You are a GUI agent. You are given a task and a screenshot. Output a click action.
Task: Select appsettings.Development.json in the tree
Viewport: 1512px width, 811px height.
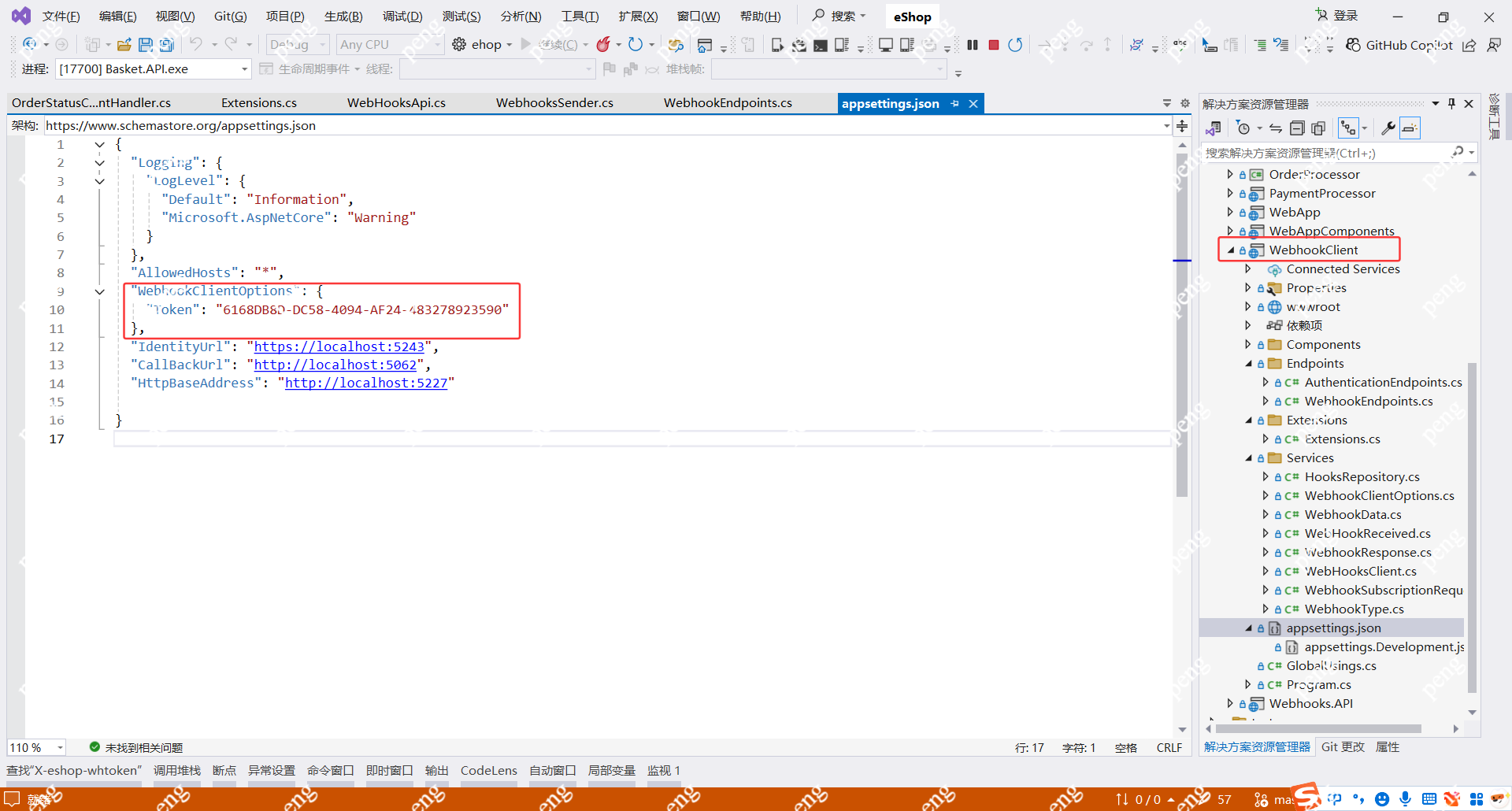point(1384,647)
